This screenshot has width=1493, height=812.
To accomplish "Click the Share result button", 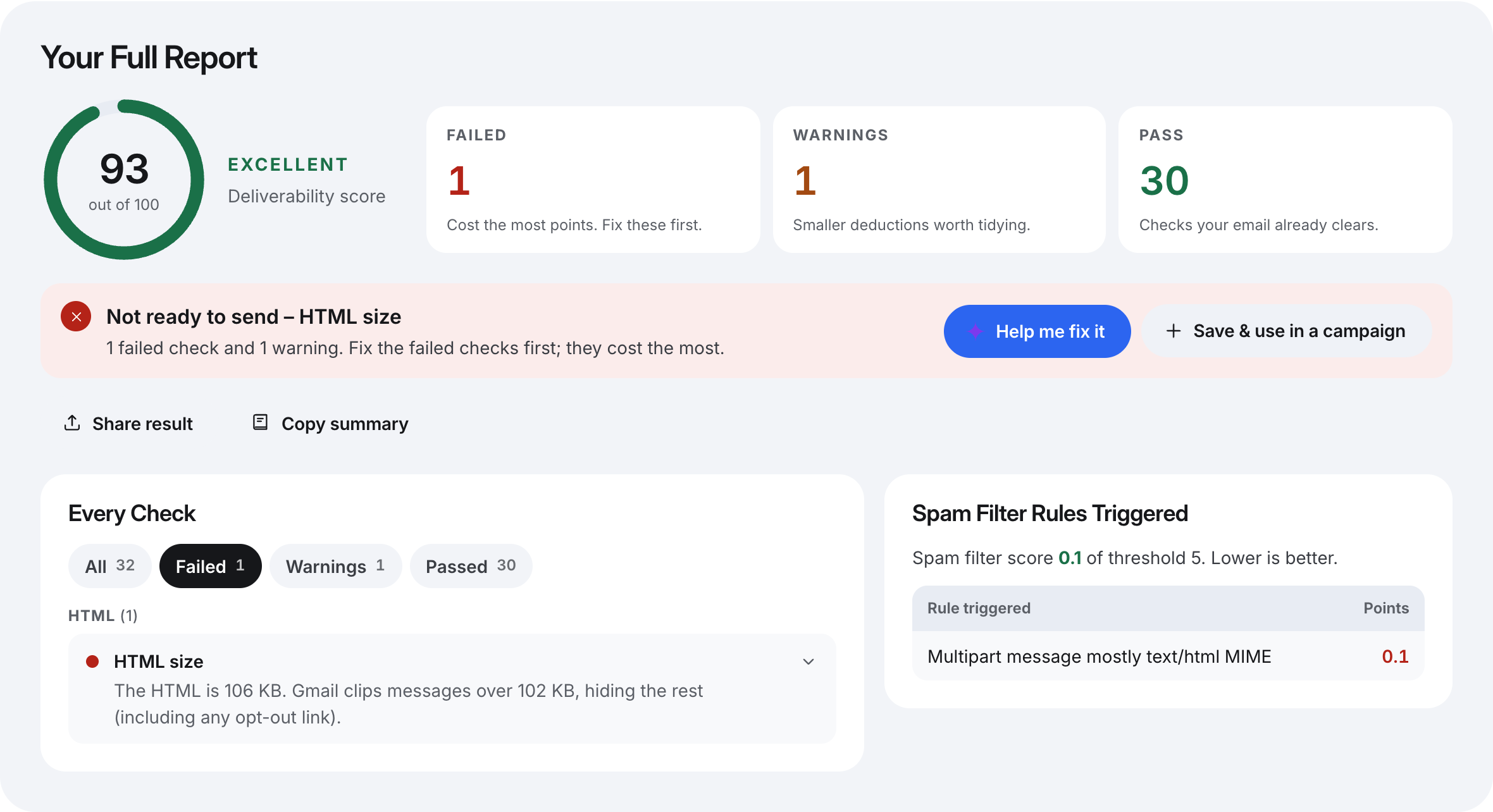I will coord(128,423).
